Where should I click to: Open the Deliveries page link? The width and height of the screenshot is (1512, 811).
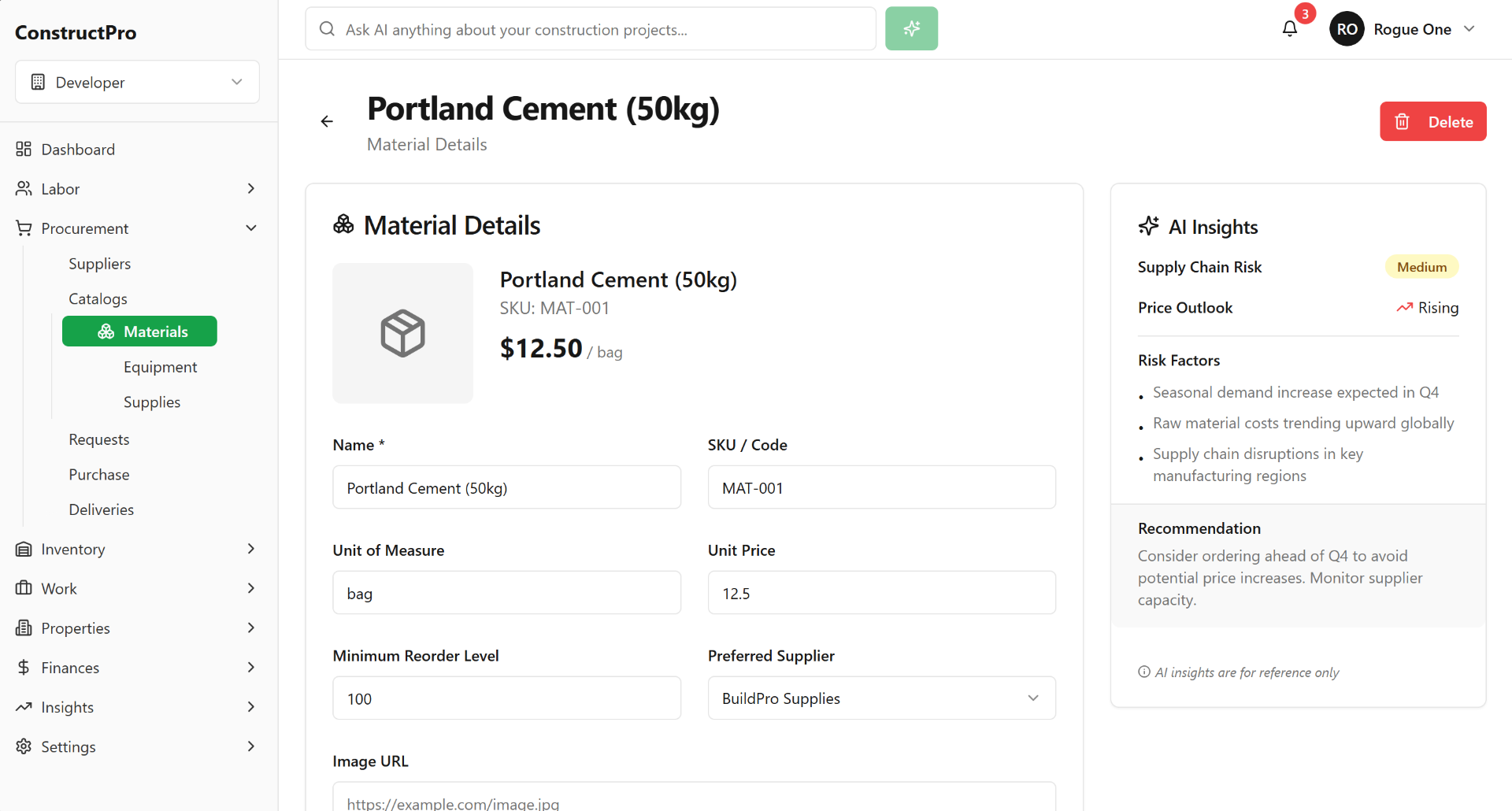coord(101,509)
